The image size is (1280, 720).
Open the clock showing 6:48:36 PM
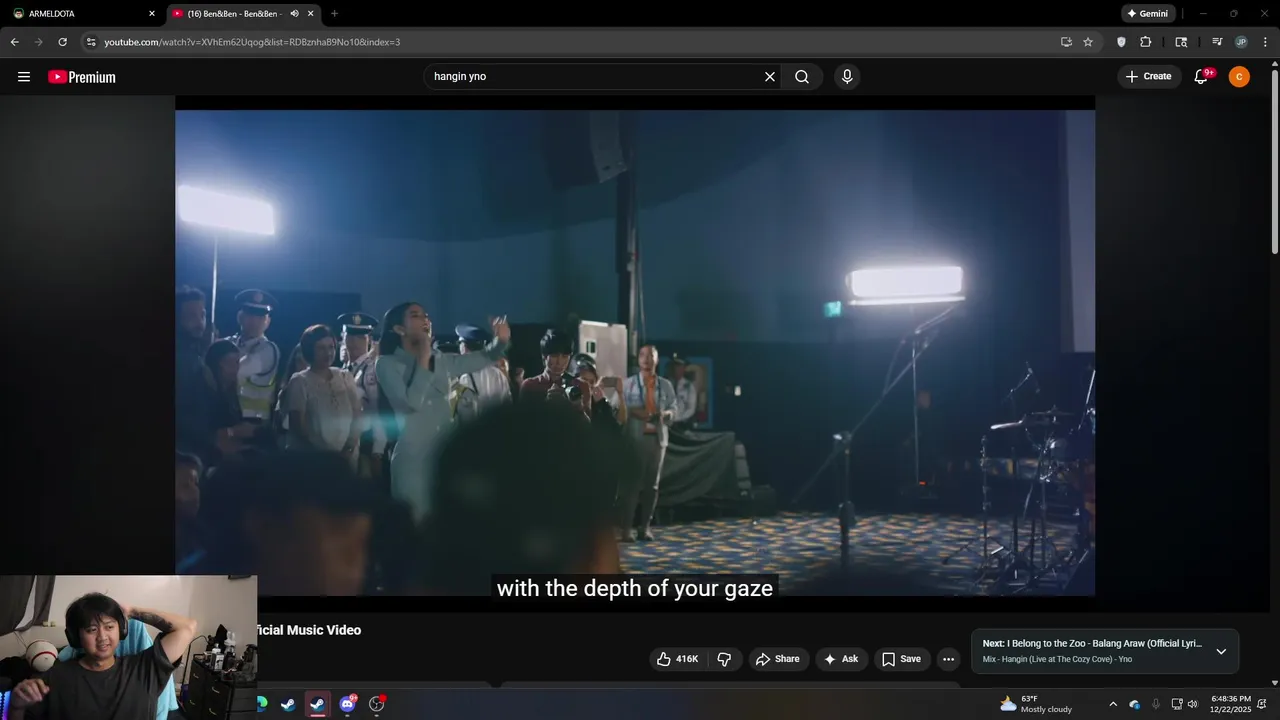pyautogui.click(x=1230, y=704)
